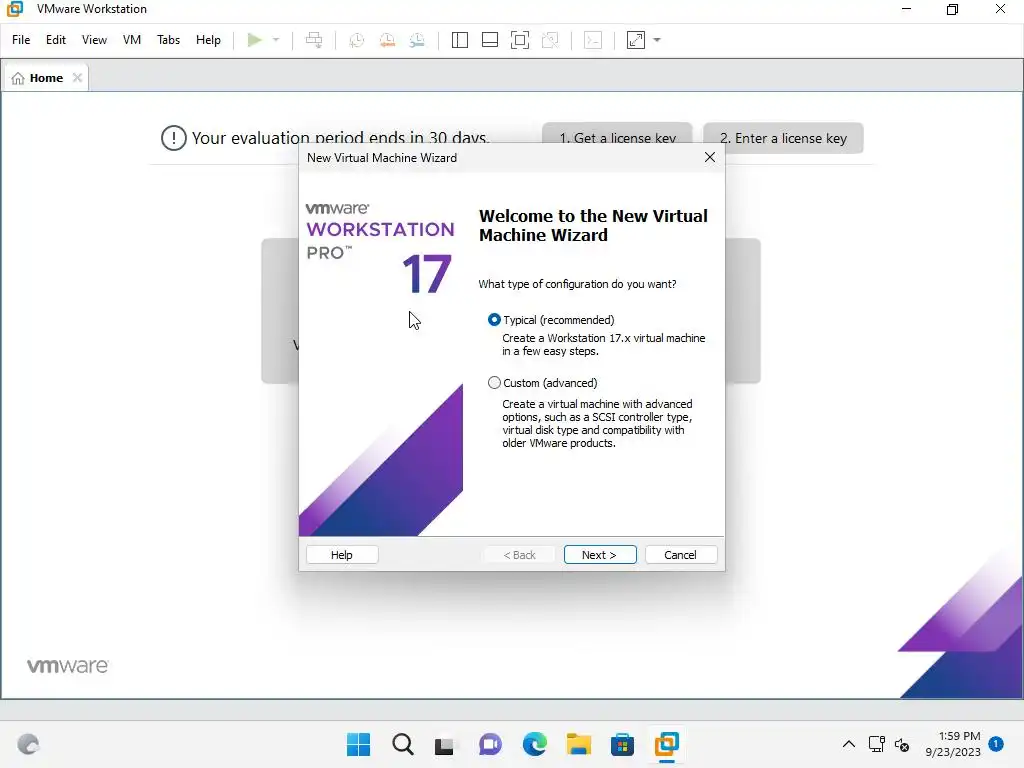
Task: Click the Unity mode toolbar icon
Action: [551, 40]
